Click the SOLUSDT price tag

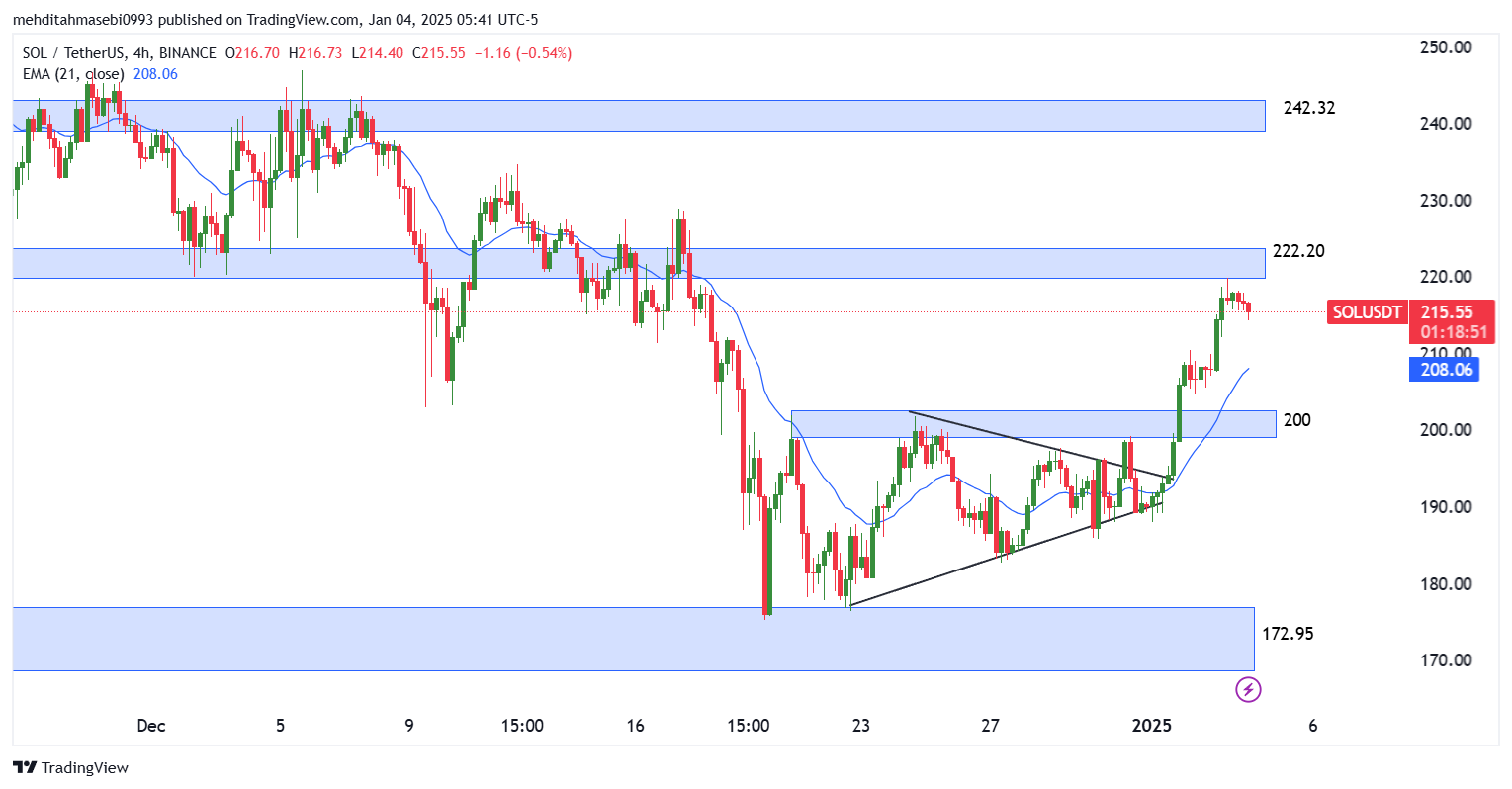point(1367,312)
